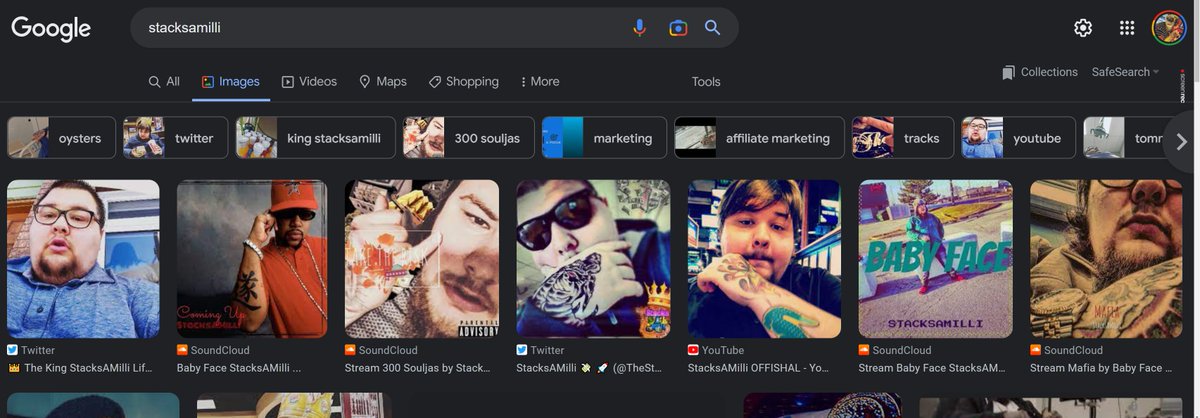Filter by affiliate marketing chip

759,138
